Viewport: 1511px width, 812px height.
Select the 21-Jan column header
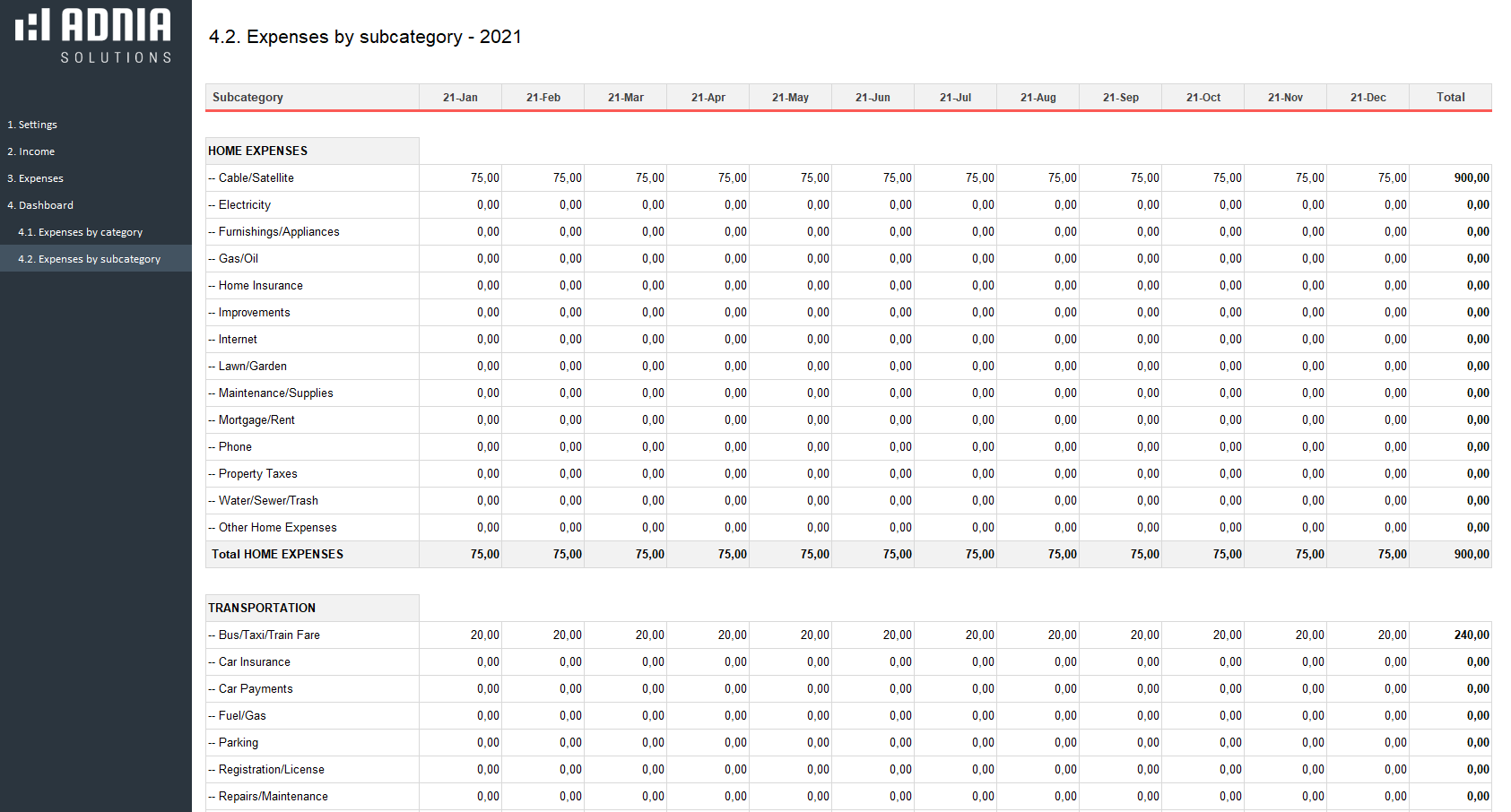click(460, 97)
